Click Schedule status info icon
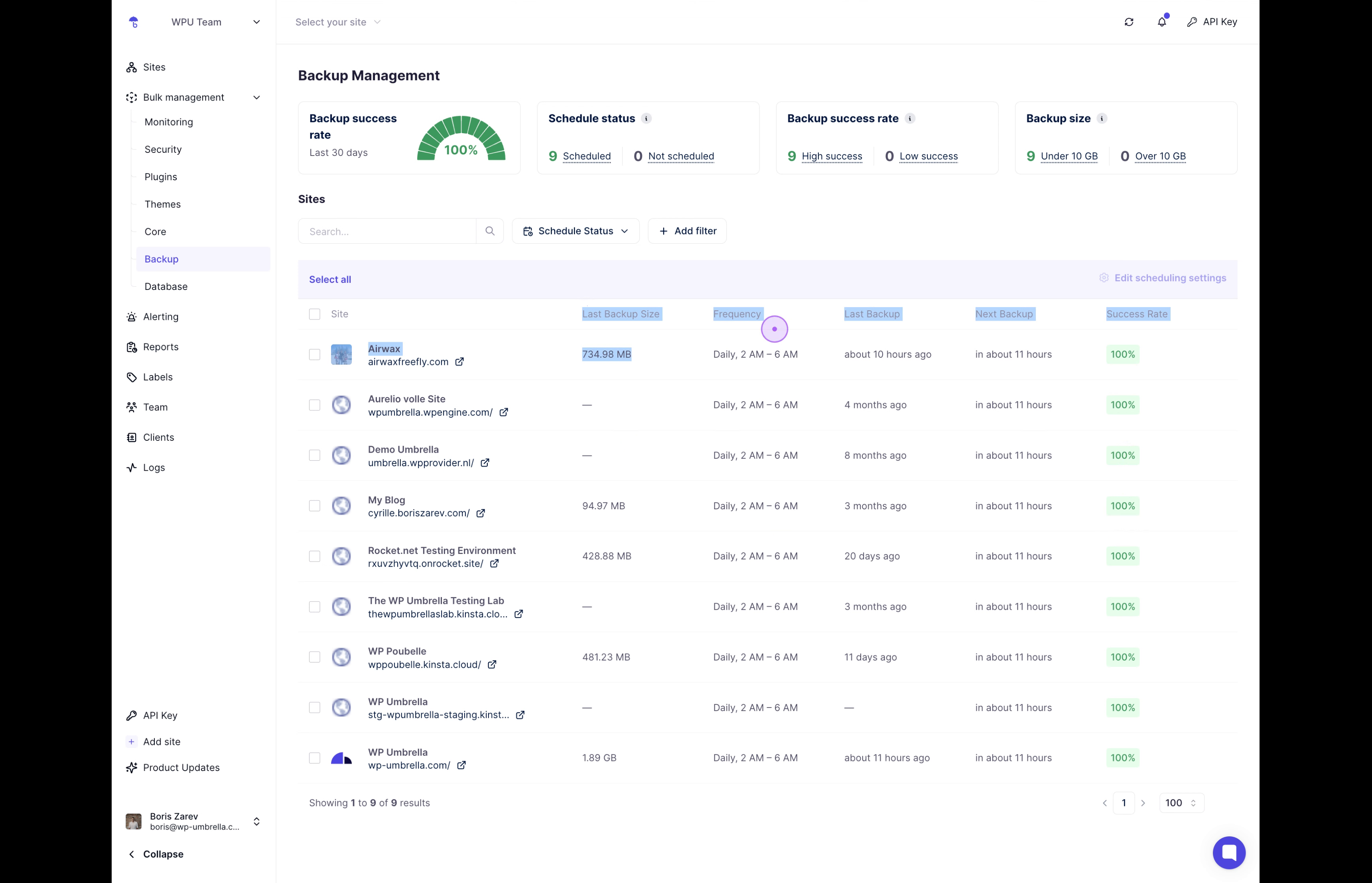This screenshot has width=1372, height=883. click(x=646, y=119)
